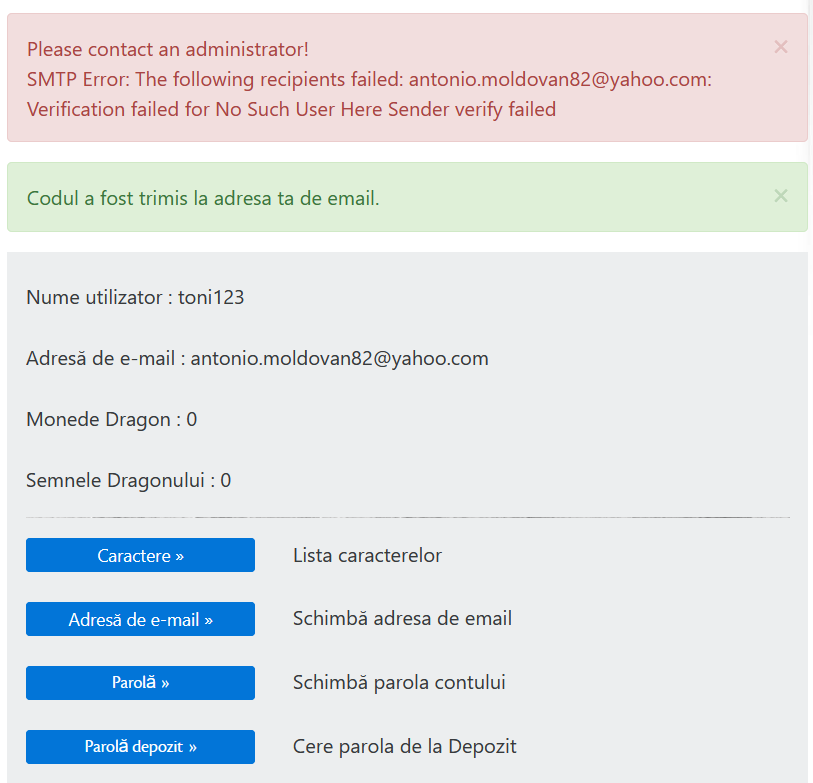
Task: Dismiss the red SMTP error alert
Action: pos(780,47)
